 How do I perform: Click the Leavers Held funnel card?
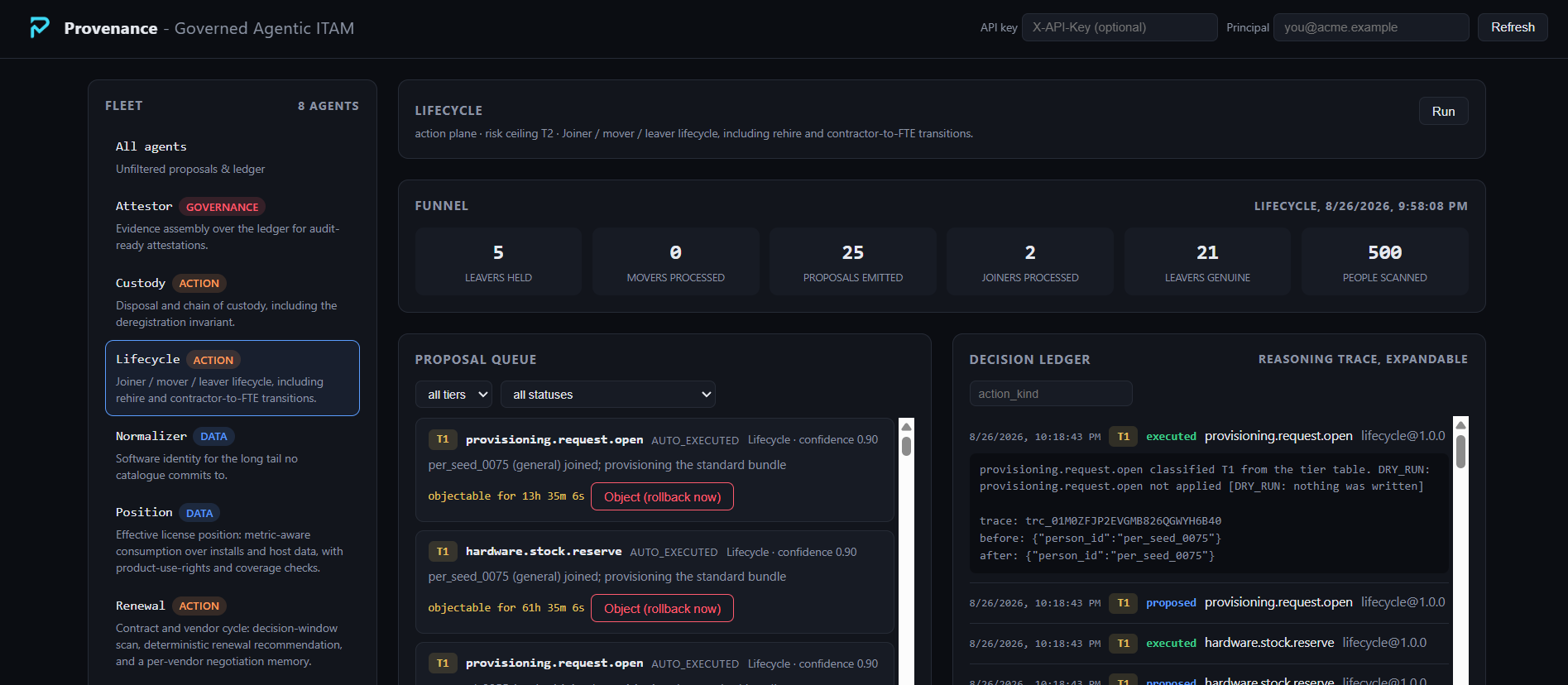tap(498, 261)
